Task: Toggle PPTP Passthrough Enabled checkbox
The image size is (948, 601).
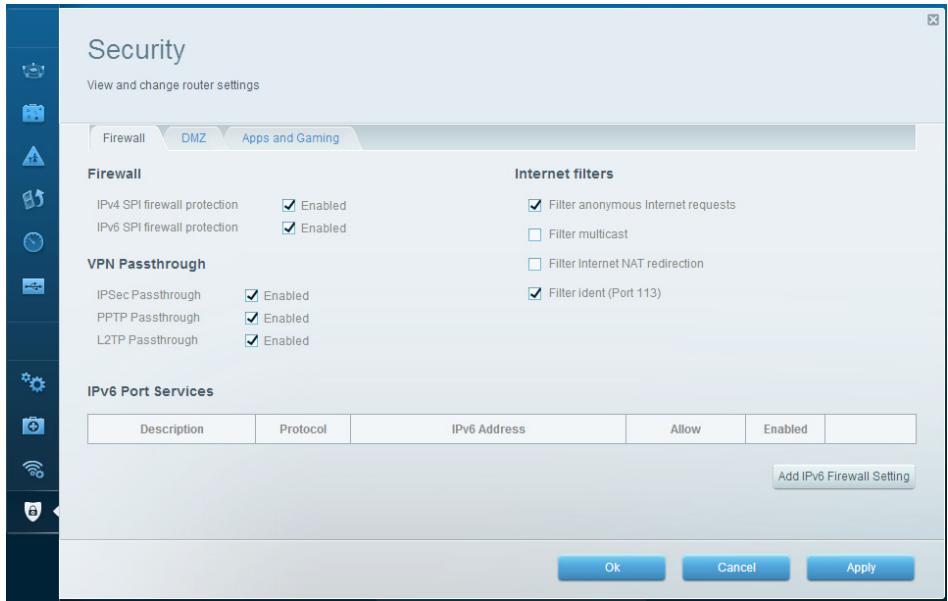Action: [x=252, y=318]
